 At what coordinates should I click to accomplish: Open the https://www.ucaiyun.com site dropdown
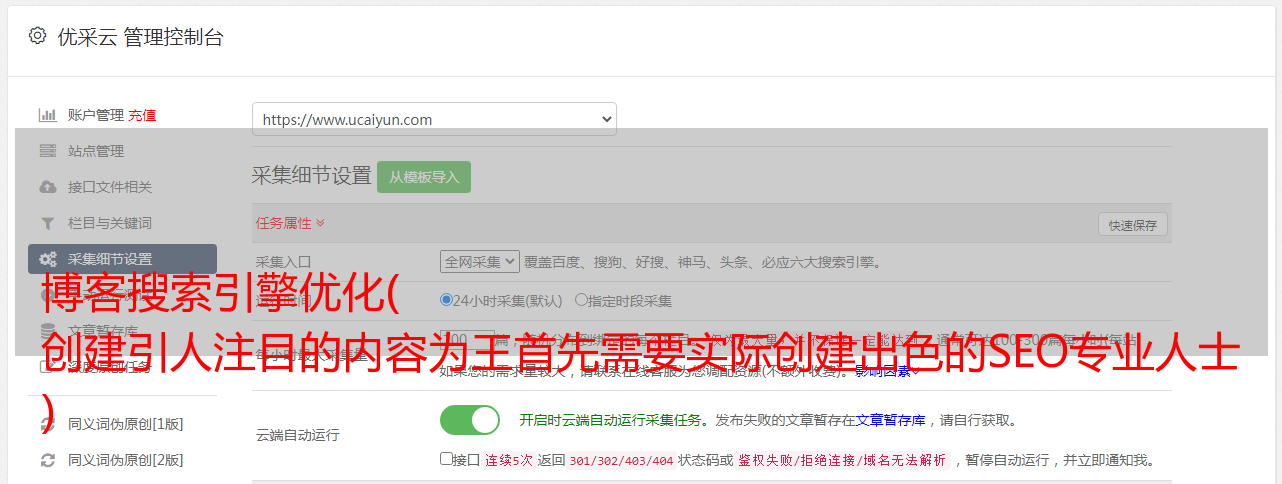pos(434,119)
